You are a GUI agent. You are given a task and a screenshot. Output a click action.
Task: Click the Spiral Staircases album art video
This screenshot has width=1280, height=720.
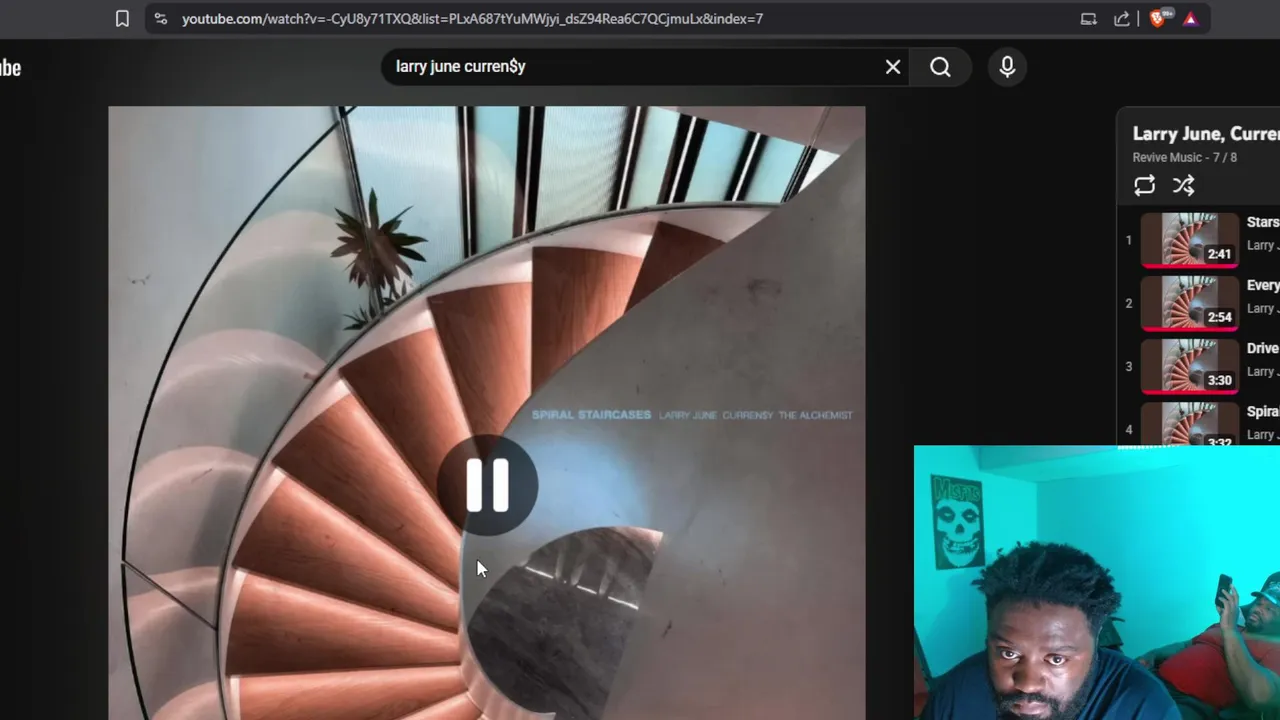tap(487, 413)
